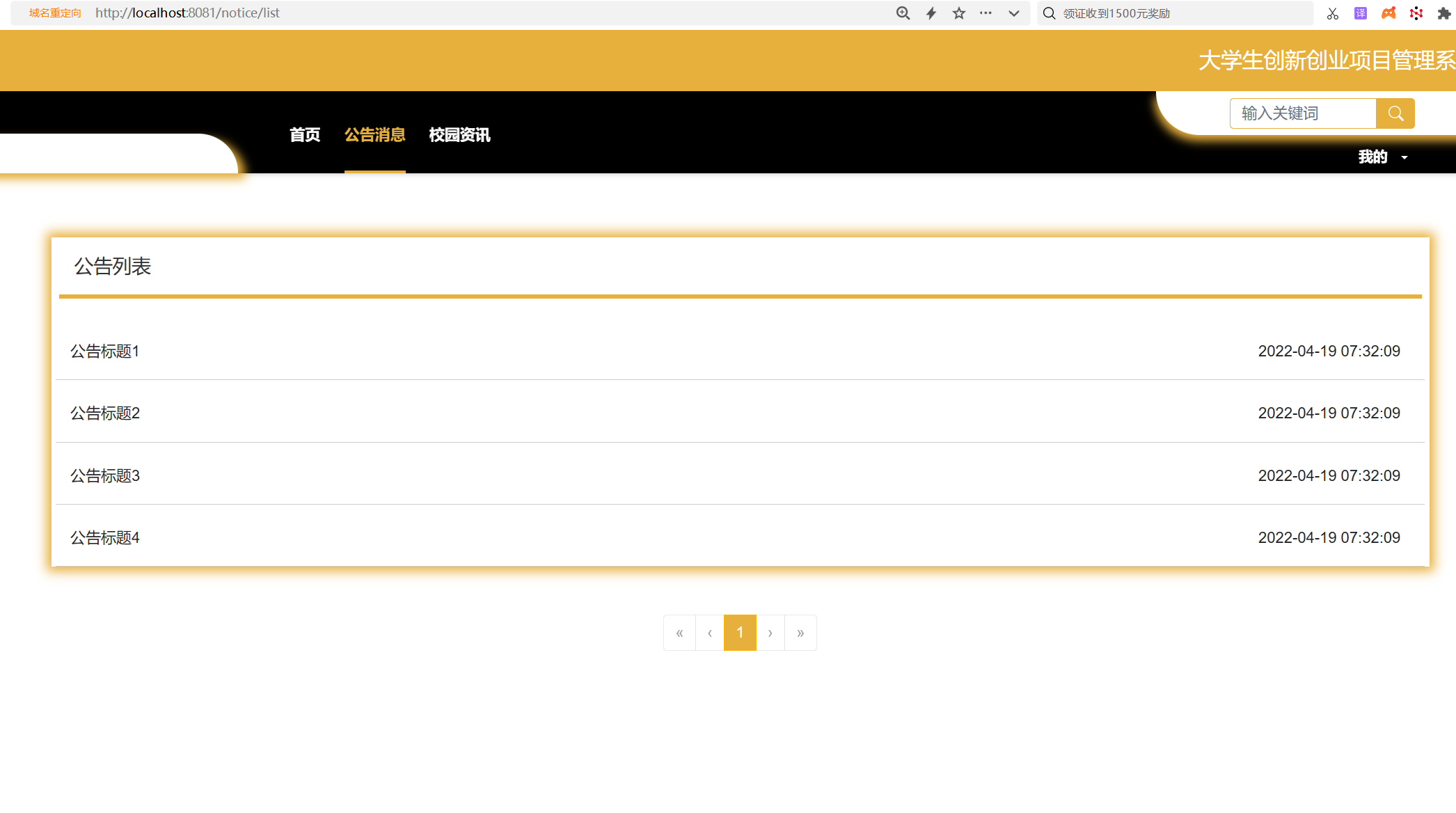Open the 我的 dropdown menu

(x=1383, y=157)
